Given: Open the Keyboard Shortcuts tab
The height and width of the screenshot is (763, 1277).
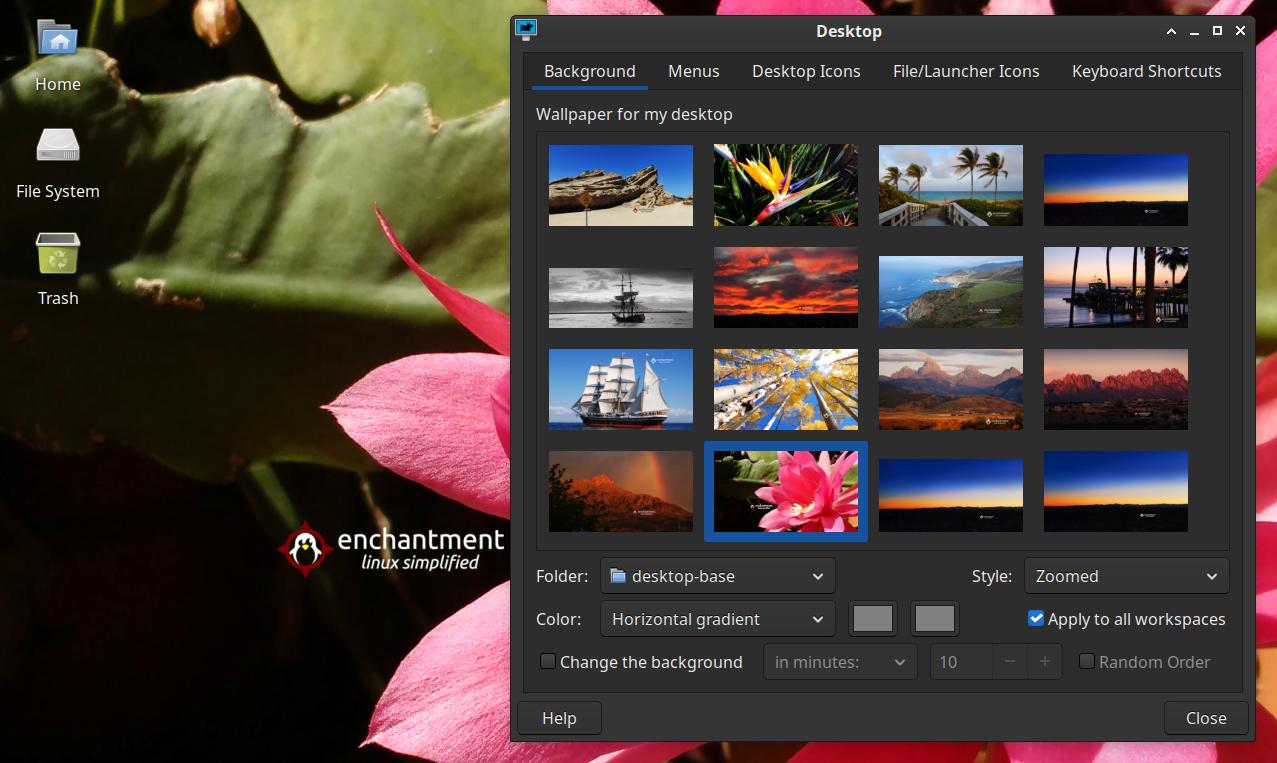Looking at the screenshot, I should pos(1147,71).
